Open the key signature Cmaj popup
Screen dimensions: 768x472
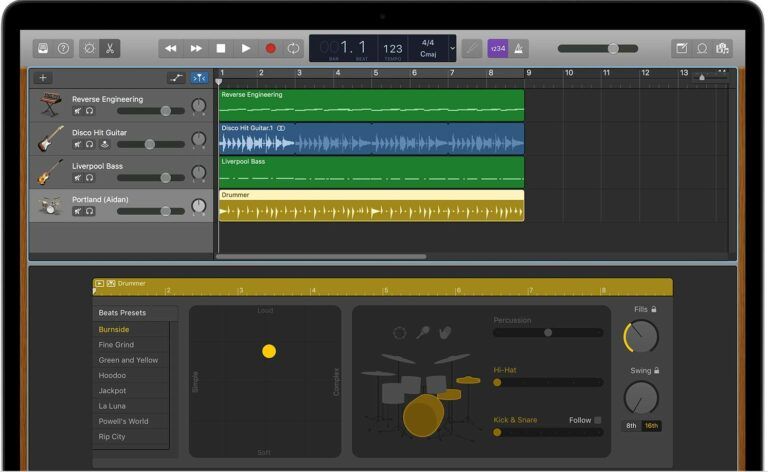coord(428,54)
